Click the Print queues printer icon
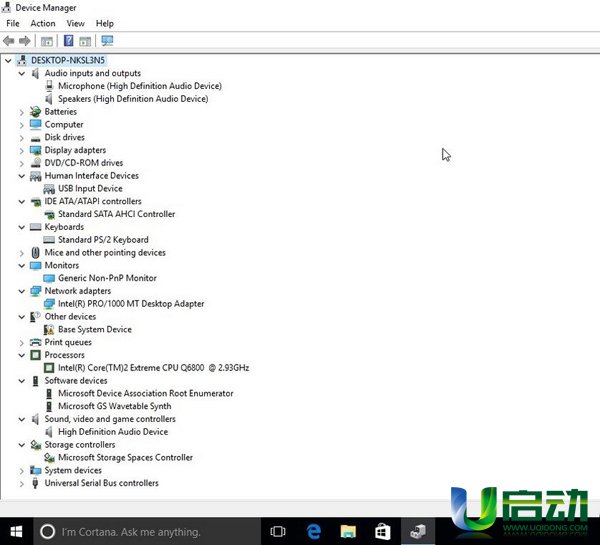This screenshot has height=545, width=600. coord(35,342)
